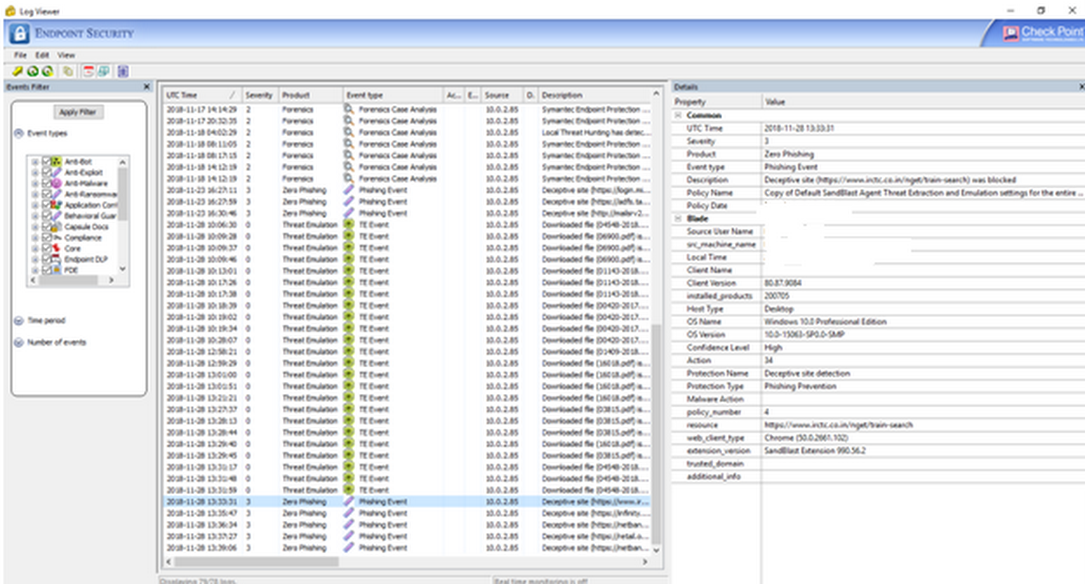Click the teal windows toolbar icon

click(103, 71)
